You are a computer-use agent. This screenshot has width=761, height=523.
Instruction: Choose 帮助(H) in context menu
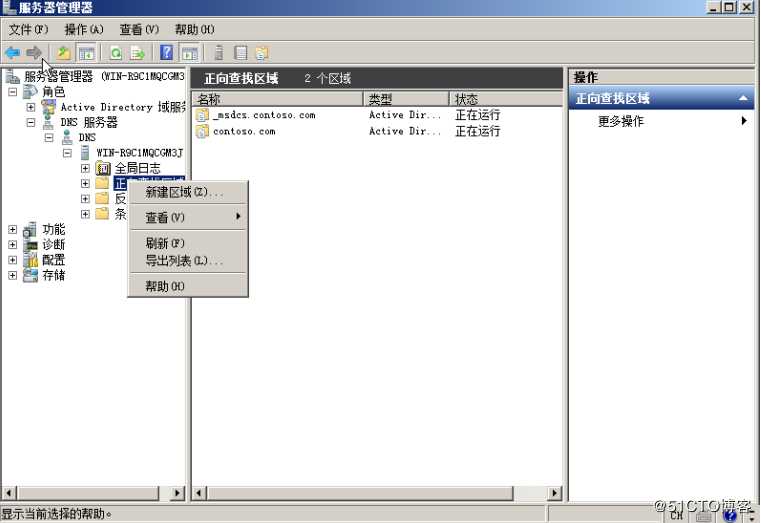(188, 286)
